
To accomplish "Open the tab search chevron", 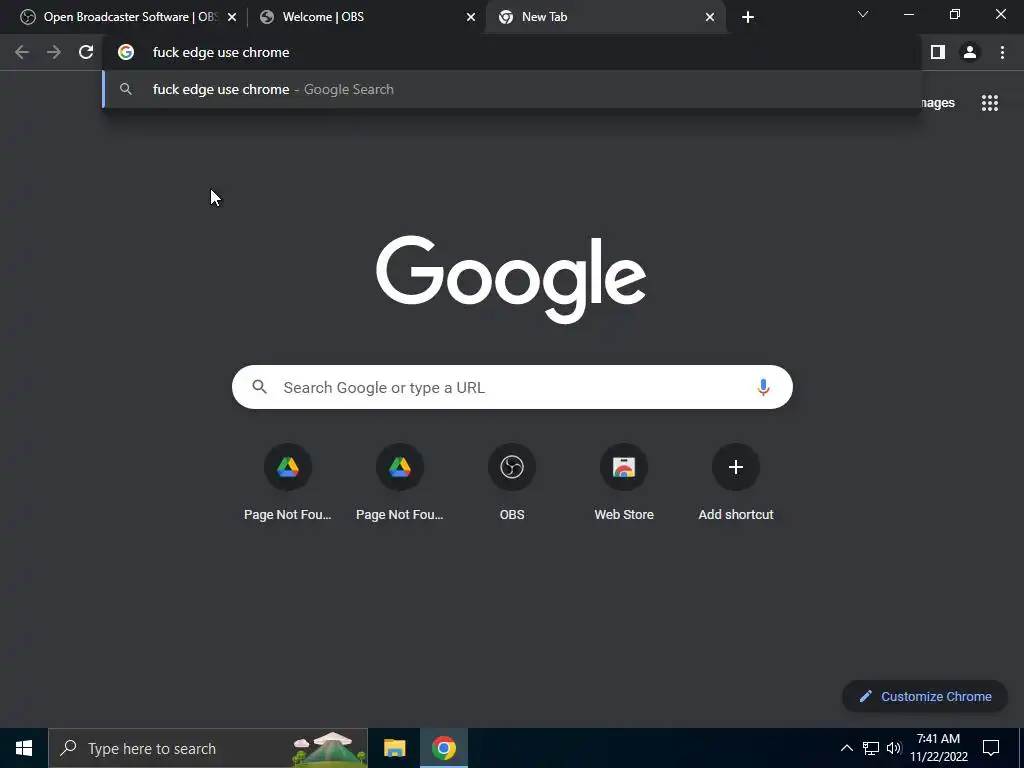I will tap(863, 14).
